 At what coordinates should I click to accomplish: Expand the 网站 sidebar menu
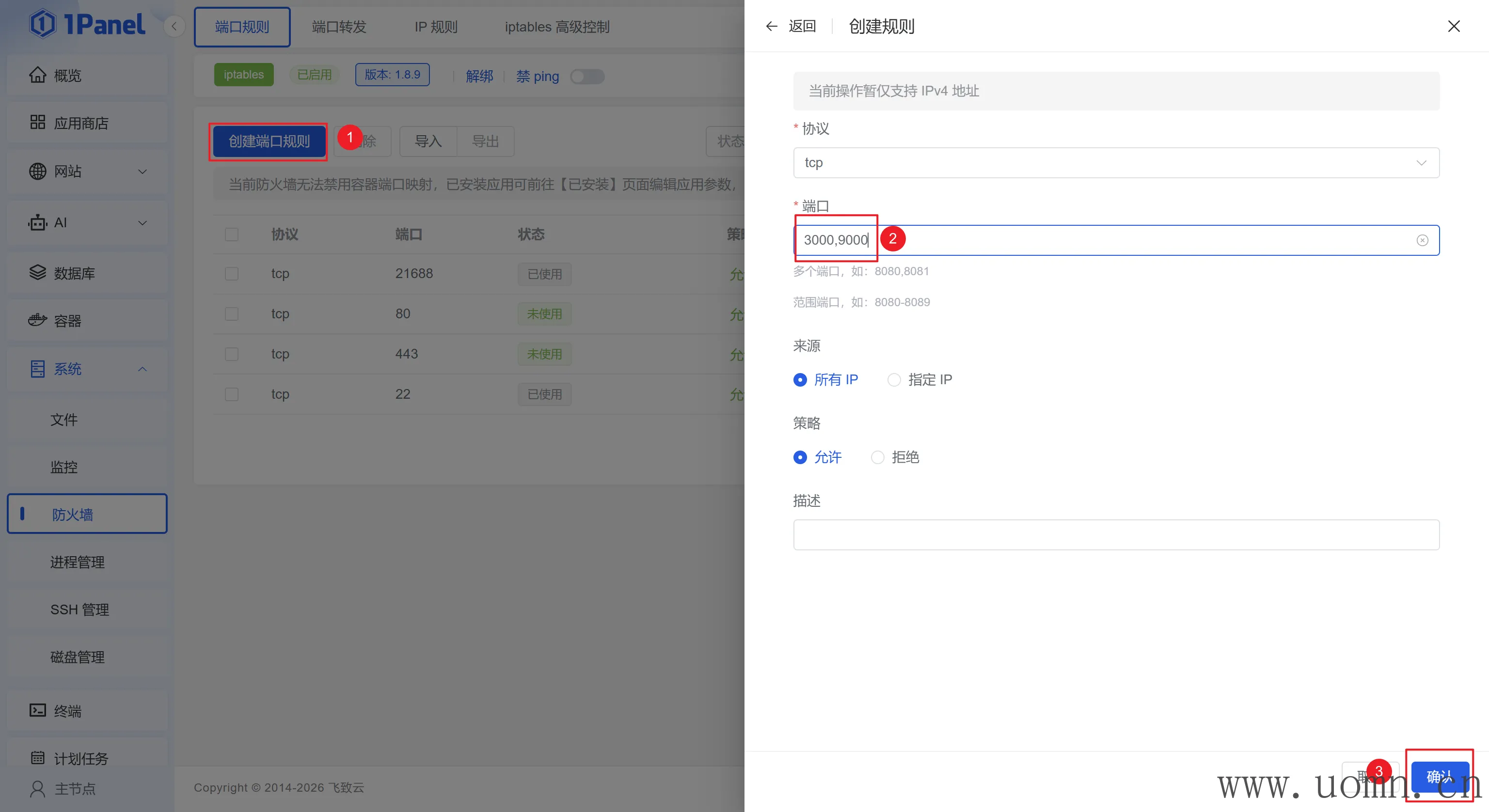[x=87, y=172]
